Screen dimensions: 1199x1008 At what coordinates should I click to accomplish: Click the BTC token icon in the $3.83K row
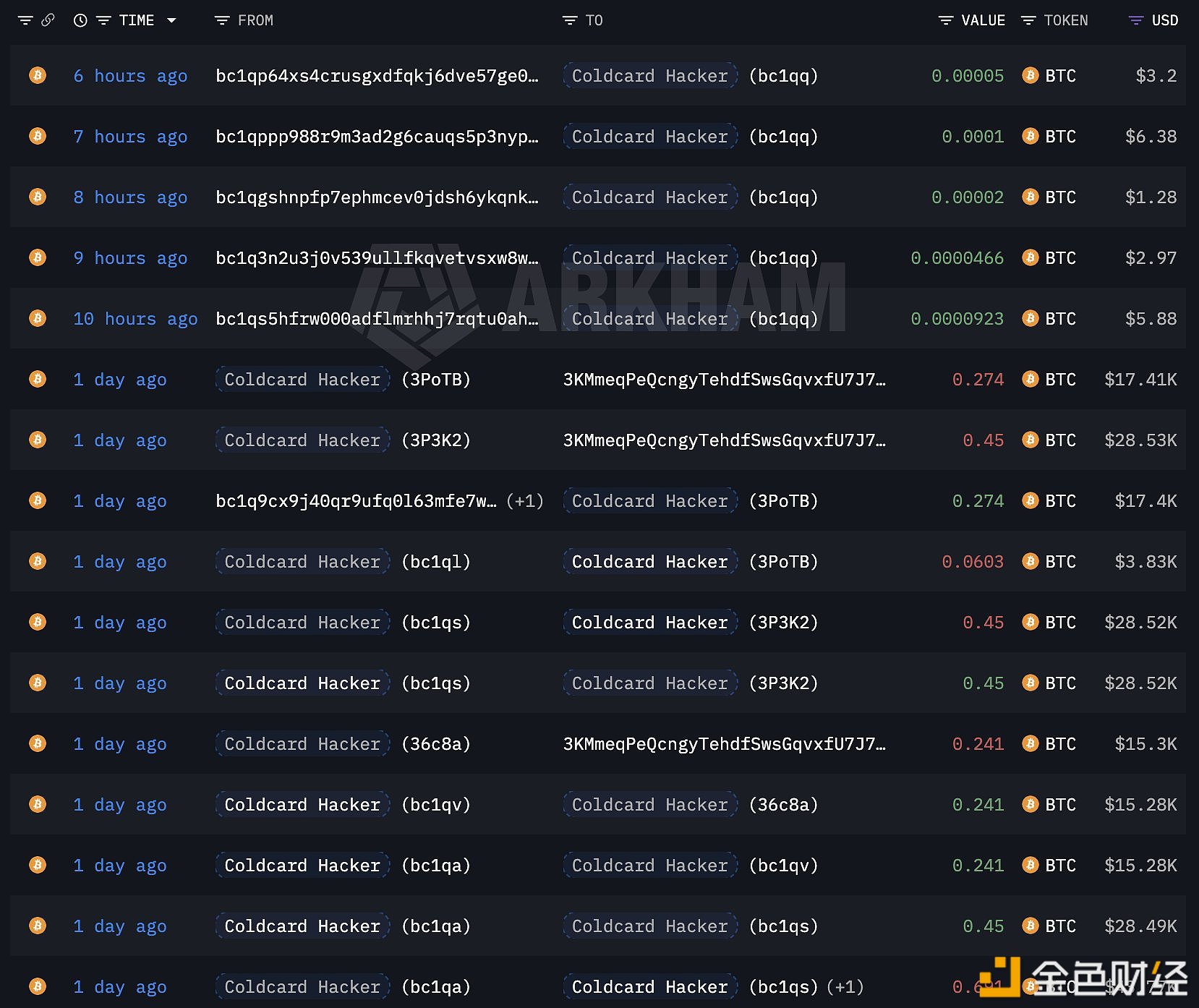1031,561
